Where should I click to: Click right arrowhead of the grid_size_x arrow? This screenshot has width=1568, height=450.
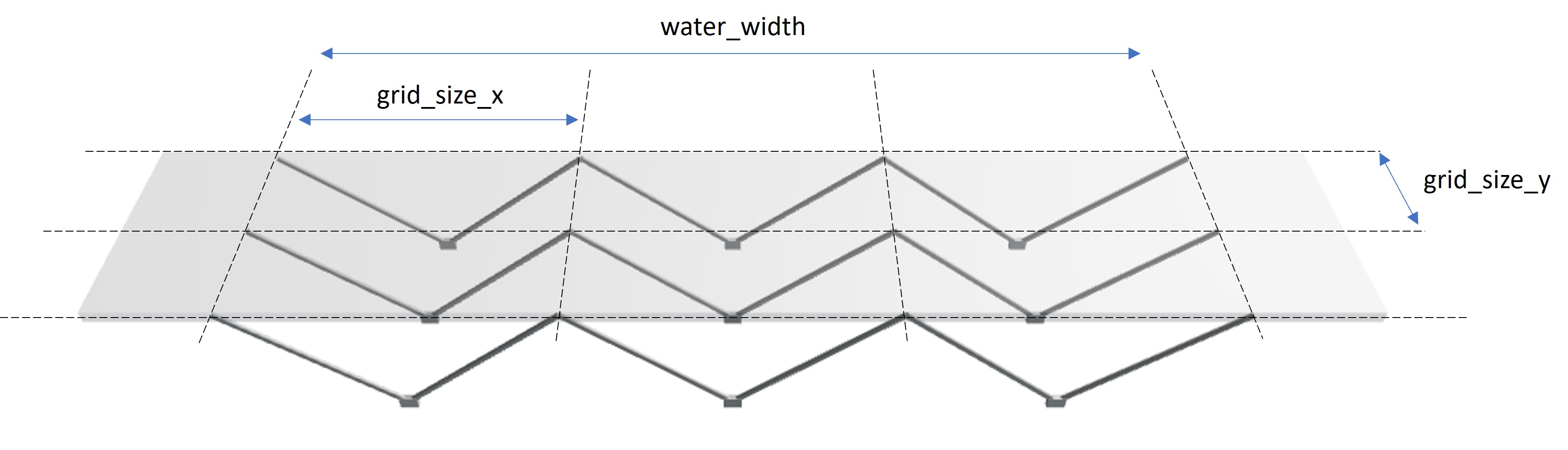pos(572,120)
